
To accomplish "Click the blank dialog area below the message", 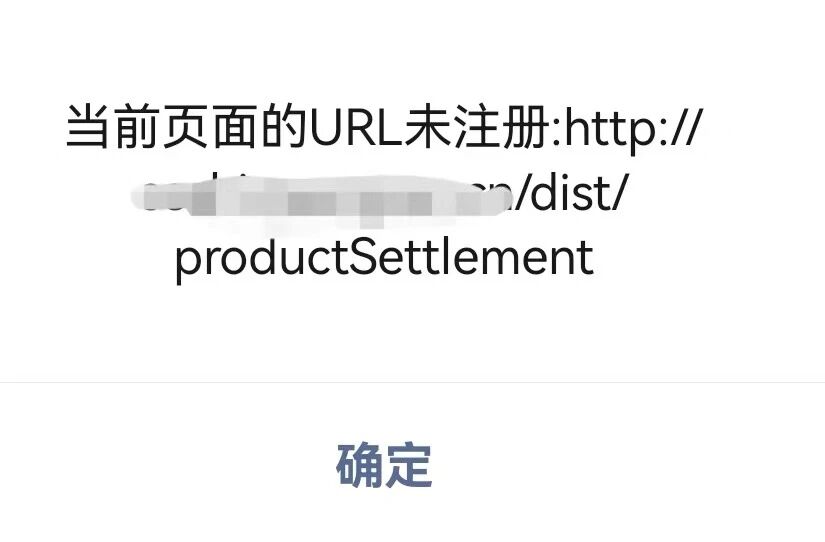I will [x=412, y=334].
